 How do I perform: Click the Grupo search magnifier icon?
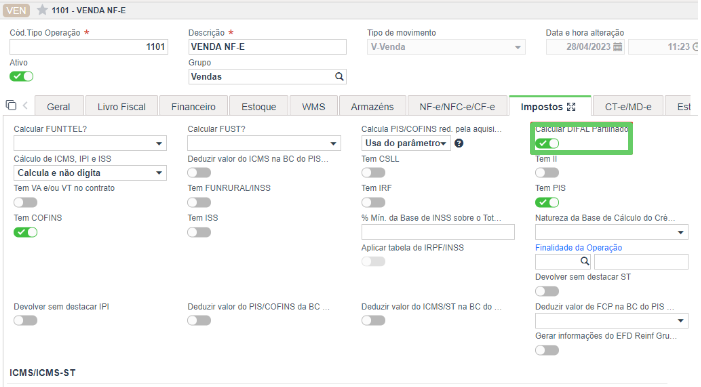pyautogui.click(x=339, y=76)
